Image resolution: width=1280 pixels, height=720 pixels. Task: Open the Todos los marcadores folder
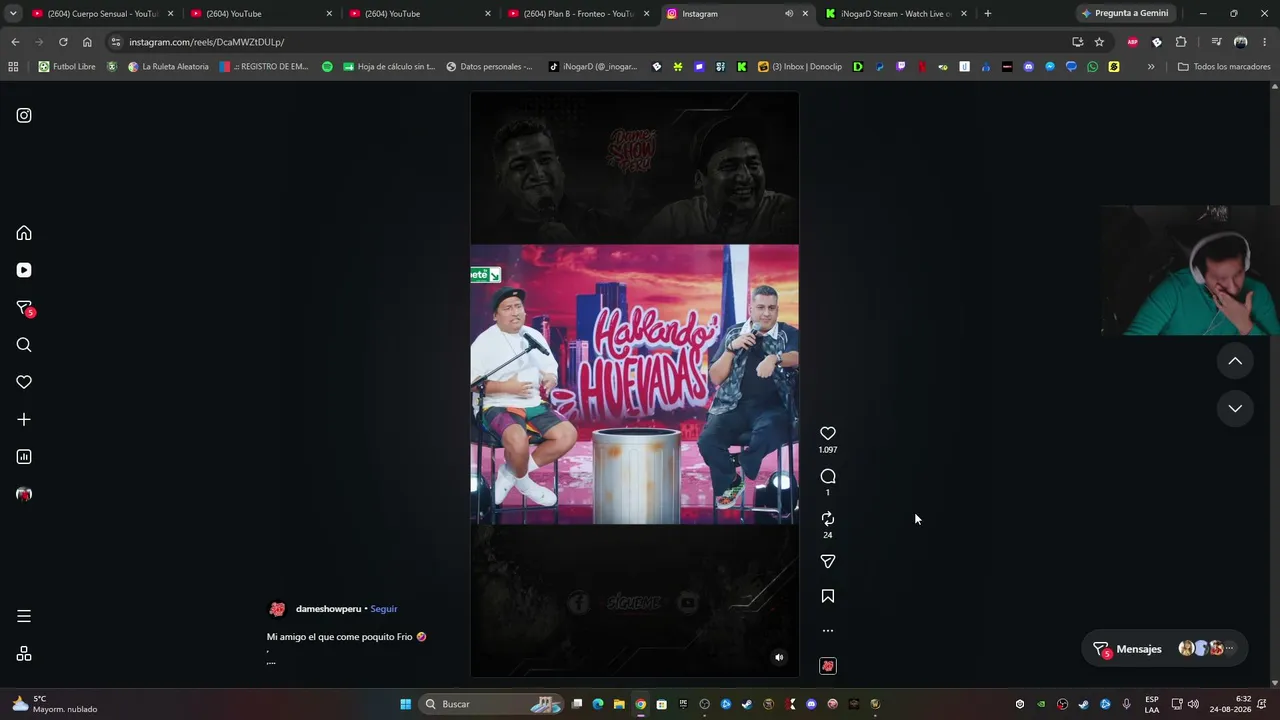(1224, 67)
